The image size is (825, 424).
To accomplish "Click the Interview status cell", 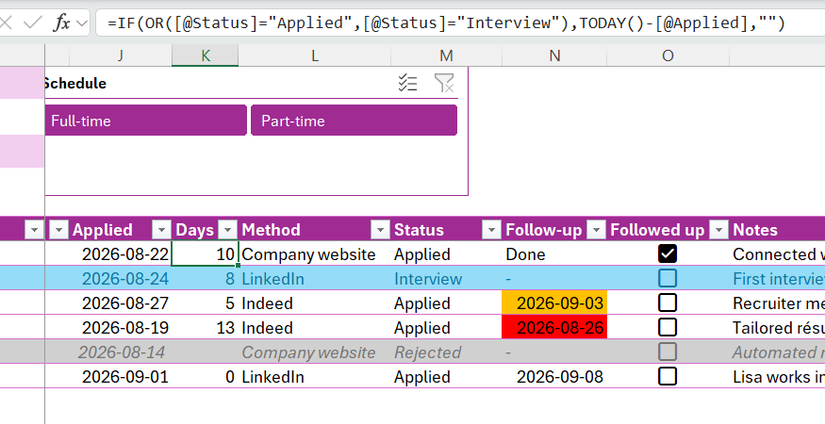I will point(446,279).
